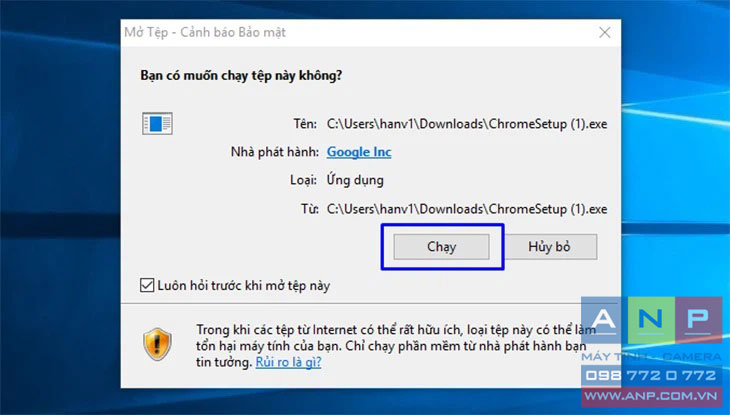Image resolution: width=730 pixels, height=415 pixels.
Task: Click the heading 'Bạn có muốn chạy tệp này không?'
Action: [x=241, y=75]
